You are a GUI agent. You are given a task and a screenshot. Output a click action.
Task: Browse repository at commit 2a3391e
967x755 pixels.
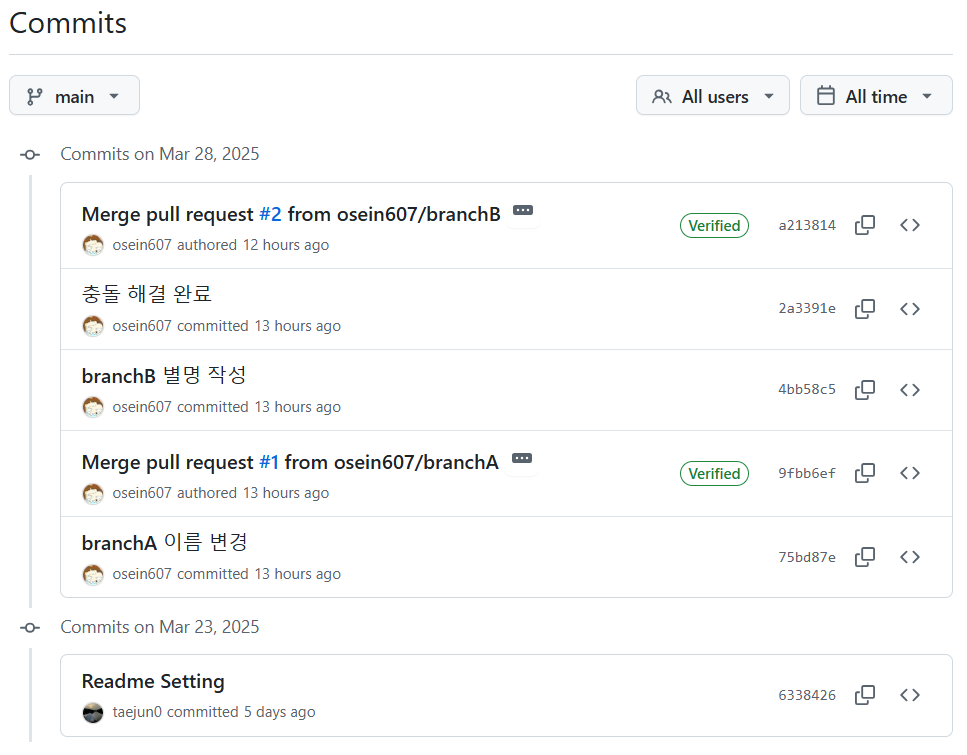(910, 308)
